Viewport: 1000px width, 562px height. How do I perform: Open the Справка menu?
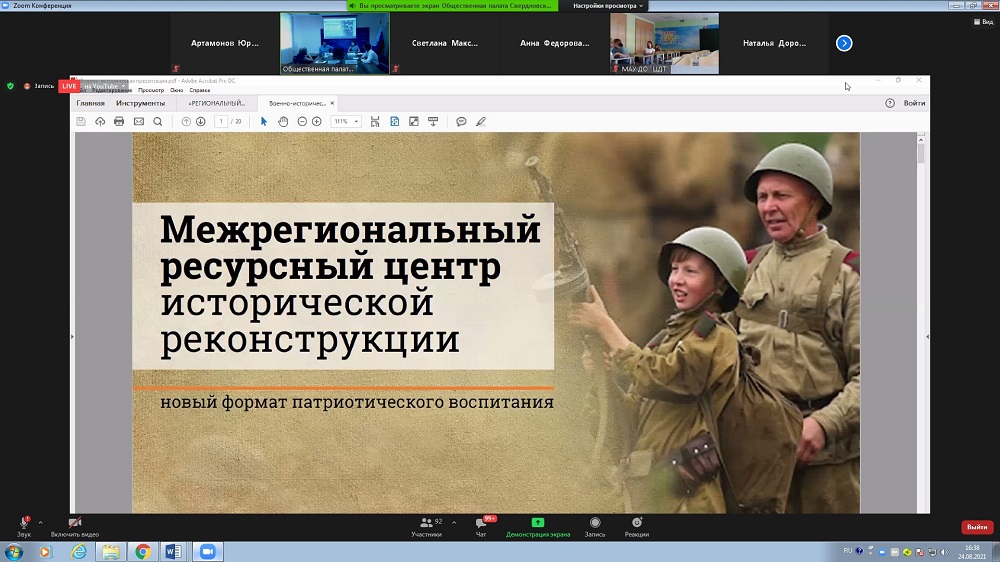click(200, 90)
